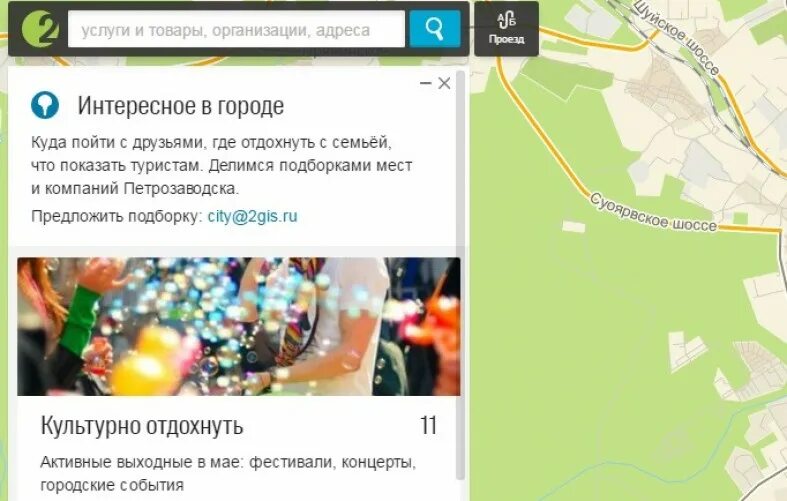Click the 11 places counter
787x501 pixels.
point(428,425)
